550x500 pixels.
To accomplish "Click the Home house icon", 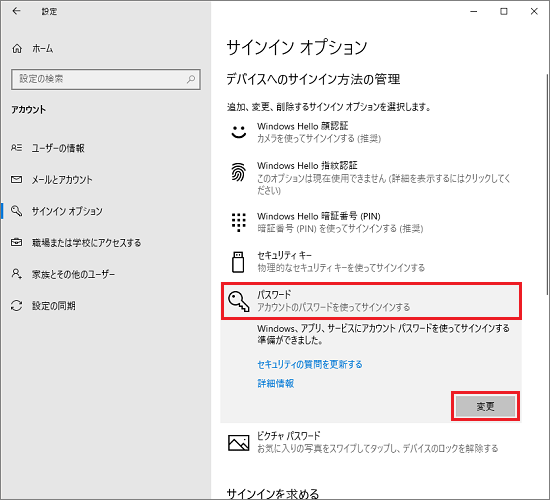I will [17, 48].
